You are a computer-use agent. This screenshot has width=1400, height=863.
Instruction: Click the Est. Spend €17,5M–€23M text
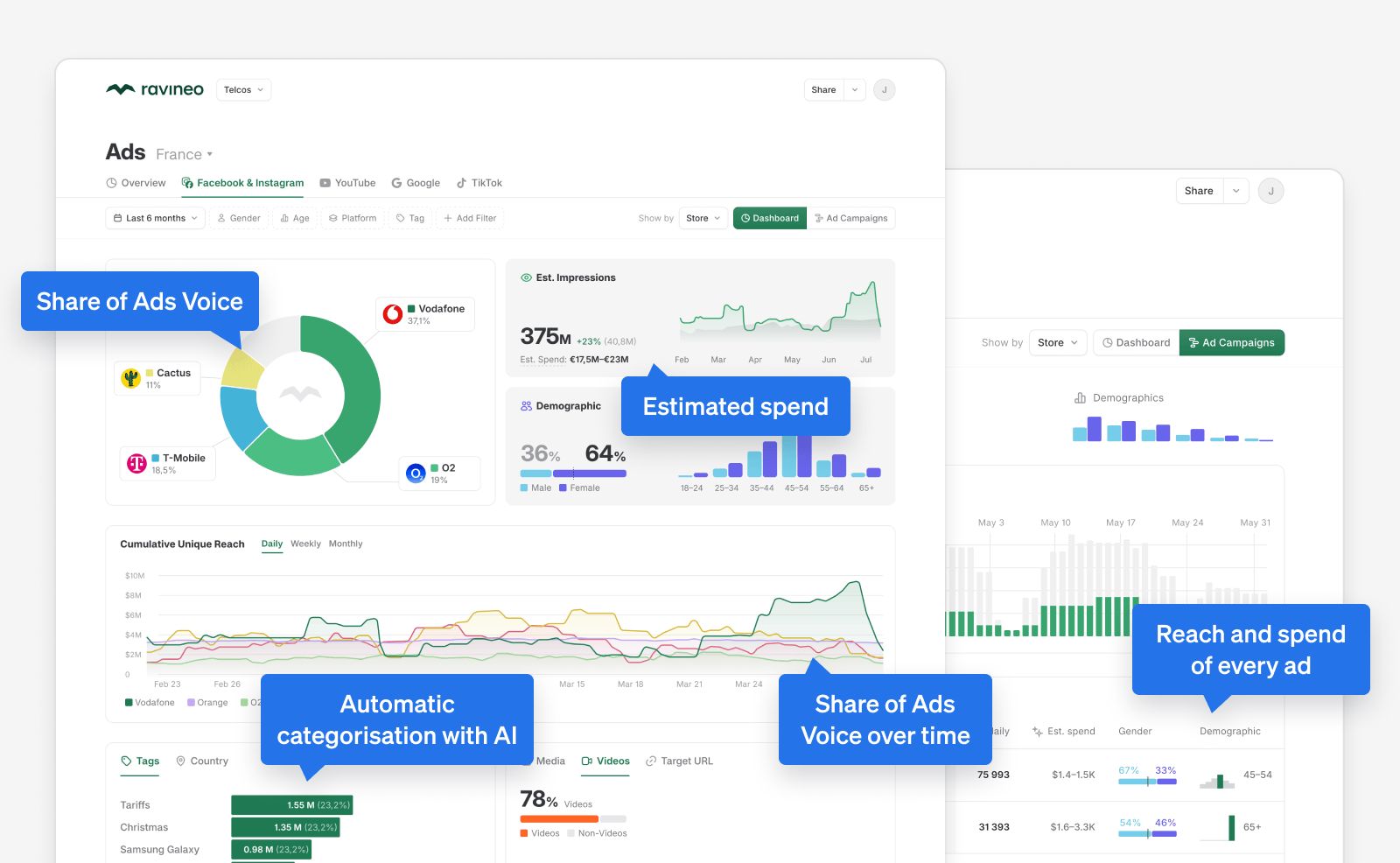pyautogui.click(x=574, y=359)
